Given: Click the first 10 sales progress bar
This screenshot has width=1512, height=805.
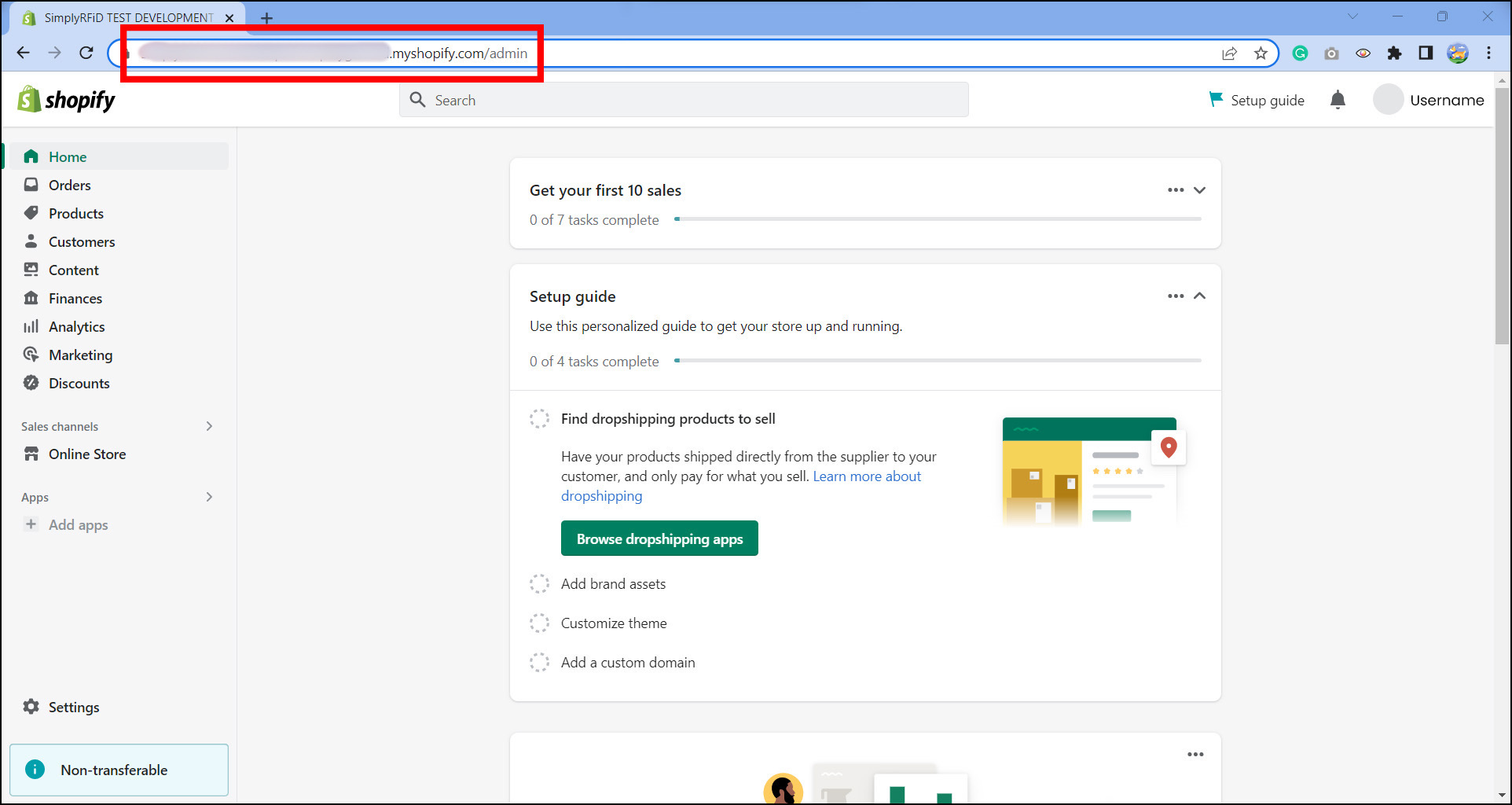Looking at the screenshot, I should [x=938, y=219].
